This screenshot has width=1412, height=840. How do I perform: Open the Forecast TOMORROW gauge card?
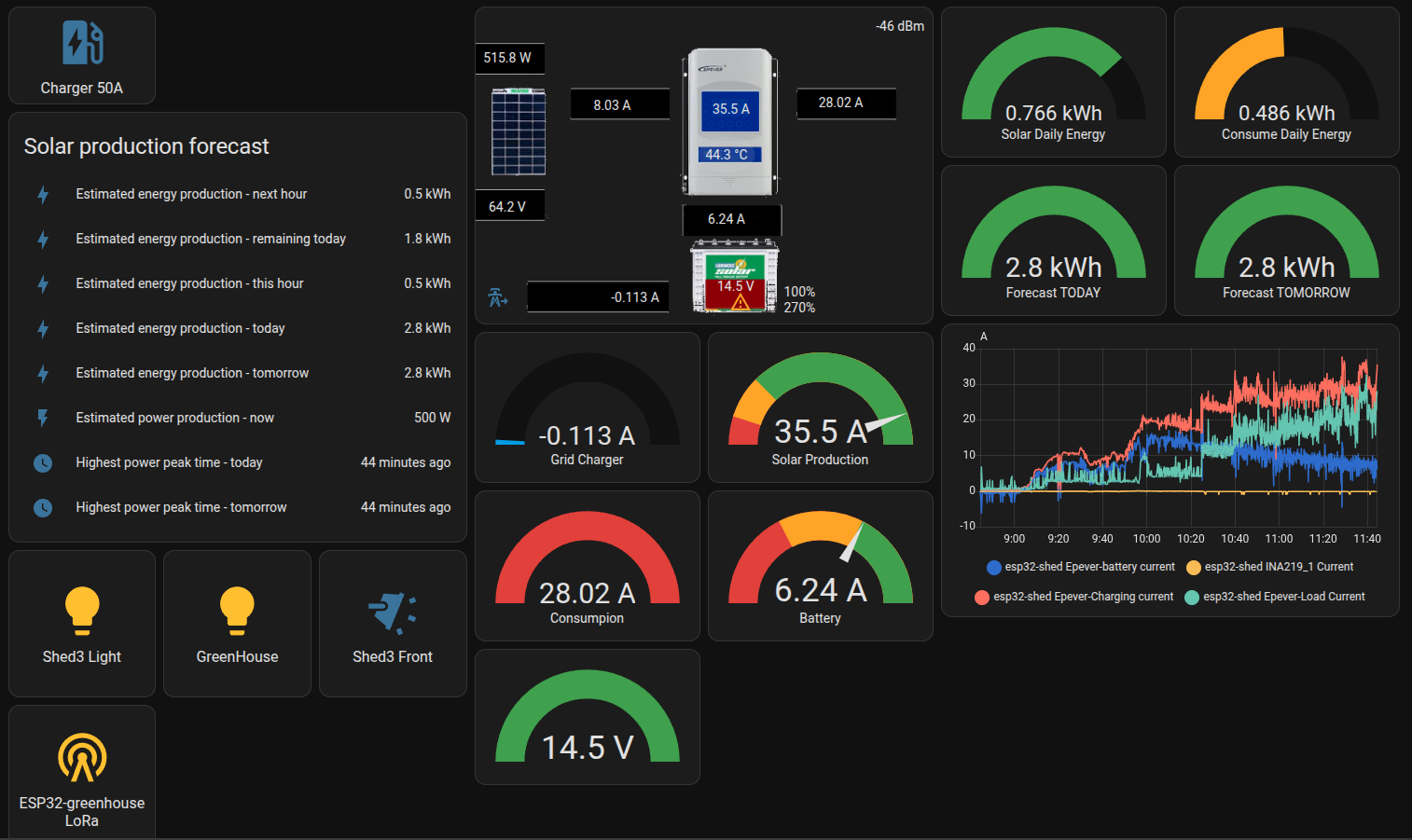point(1286,242)
